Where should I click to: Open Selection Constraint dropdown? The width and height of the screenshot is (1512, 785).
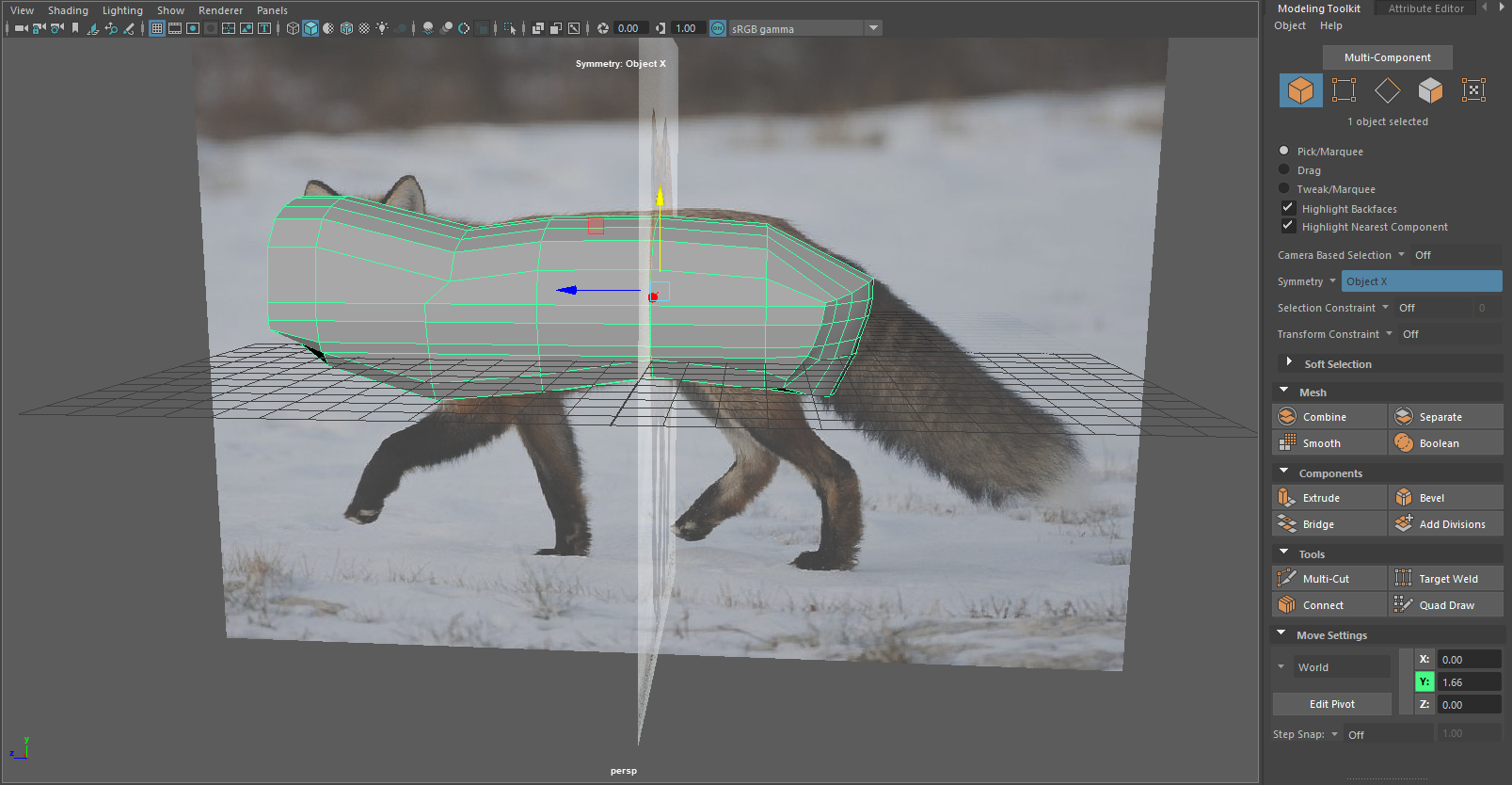[1385, 308]
